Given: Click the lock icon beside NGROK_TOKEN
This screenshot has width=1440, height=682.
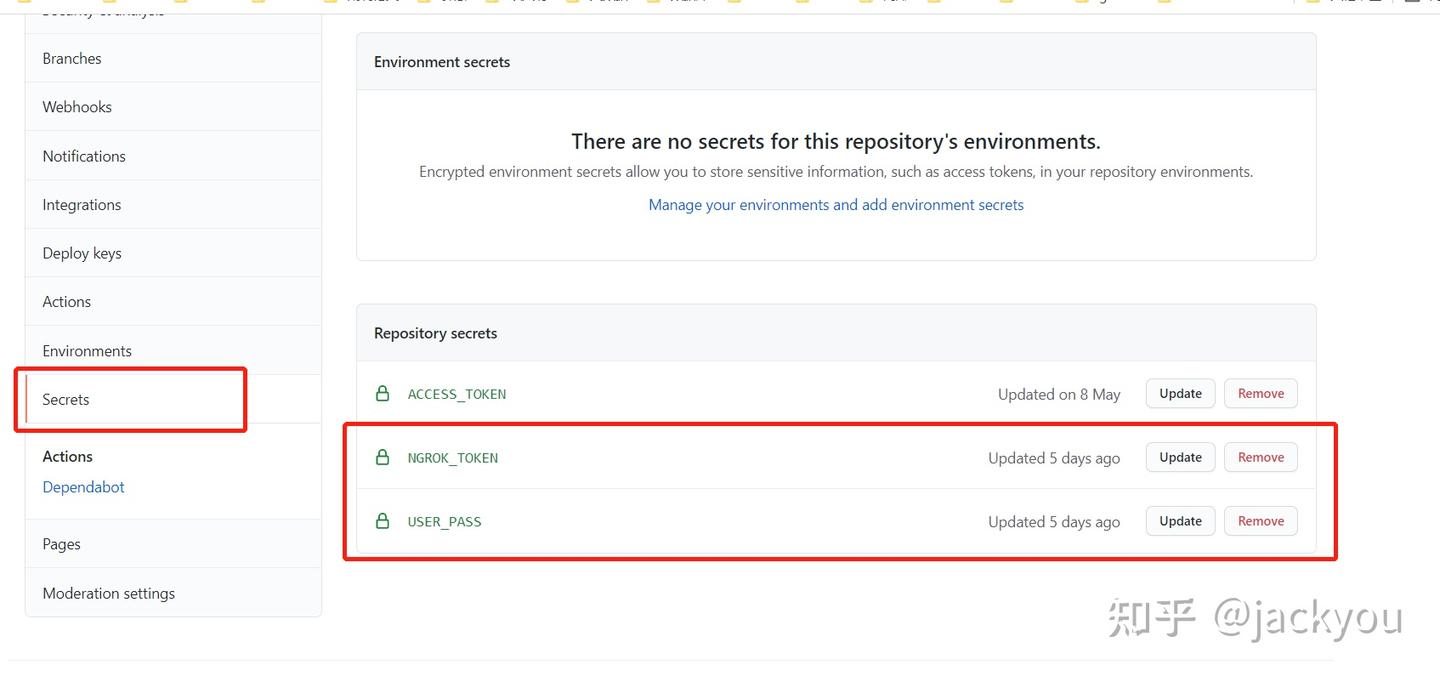Looking at the screenshot, I should click(x=382, y=457).
